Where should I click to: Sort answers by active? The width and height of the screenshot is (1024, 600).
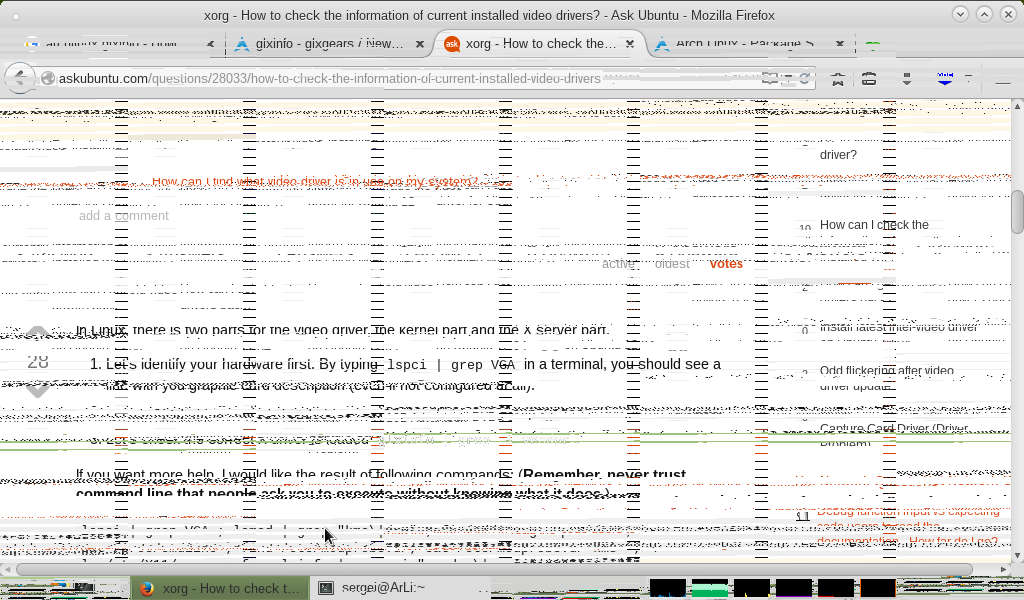coord(618,264)
